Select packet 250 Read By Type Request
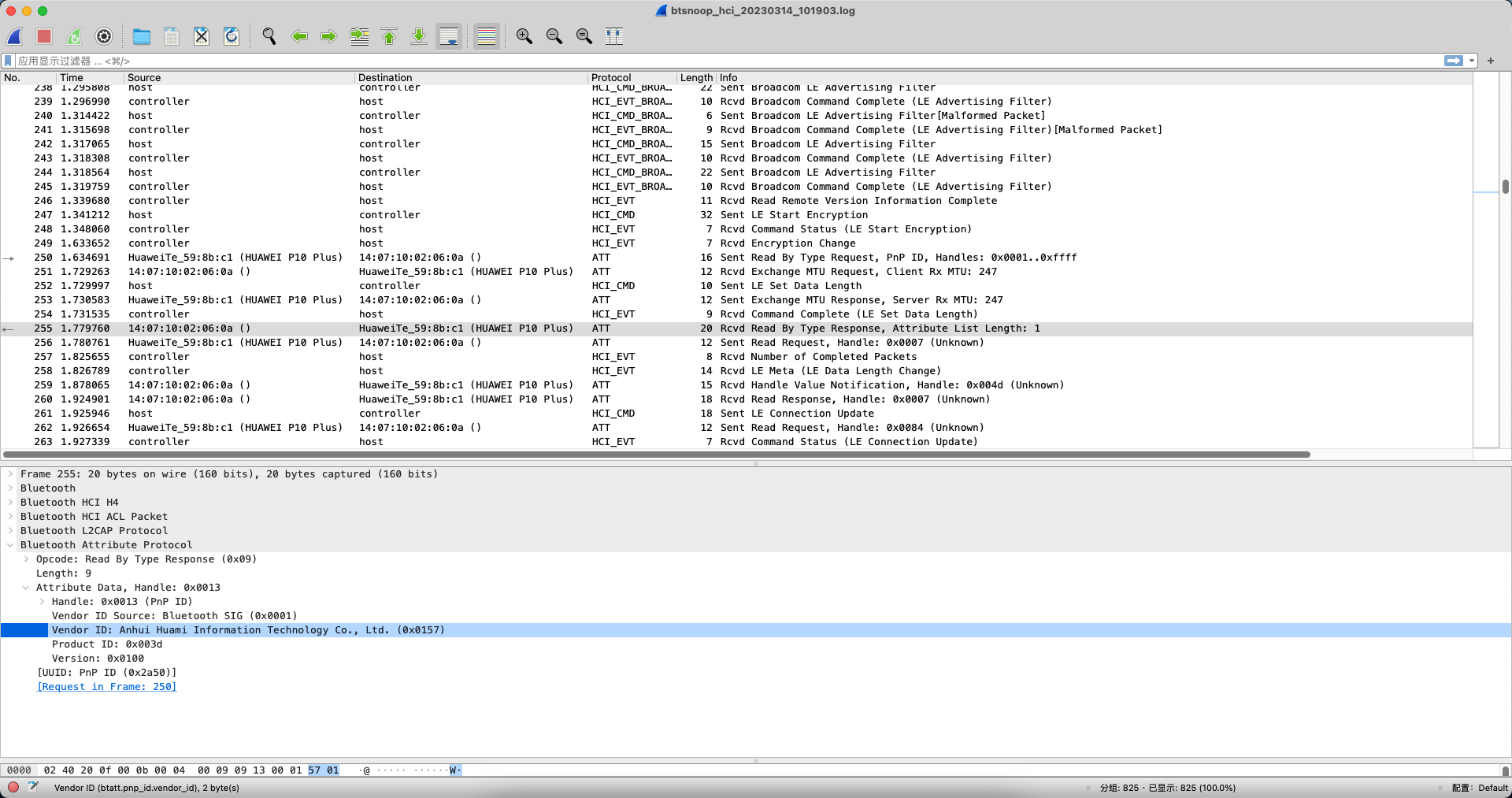The width and height of the screenshot is (1512, 798). pyautogui.click(x=736, y=258)
